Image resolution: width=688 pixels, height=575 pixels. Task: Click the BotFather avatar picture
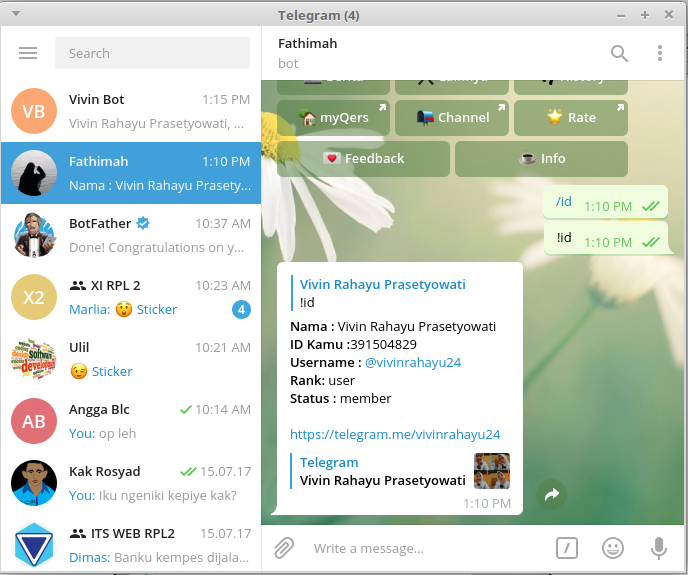click(34, 235)
